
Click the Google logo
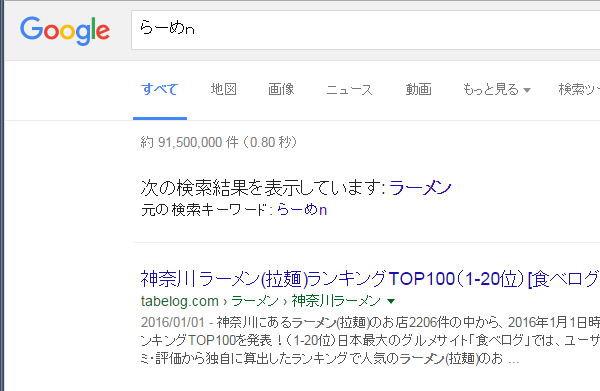[x=65, y=31]
